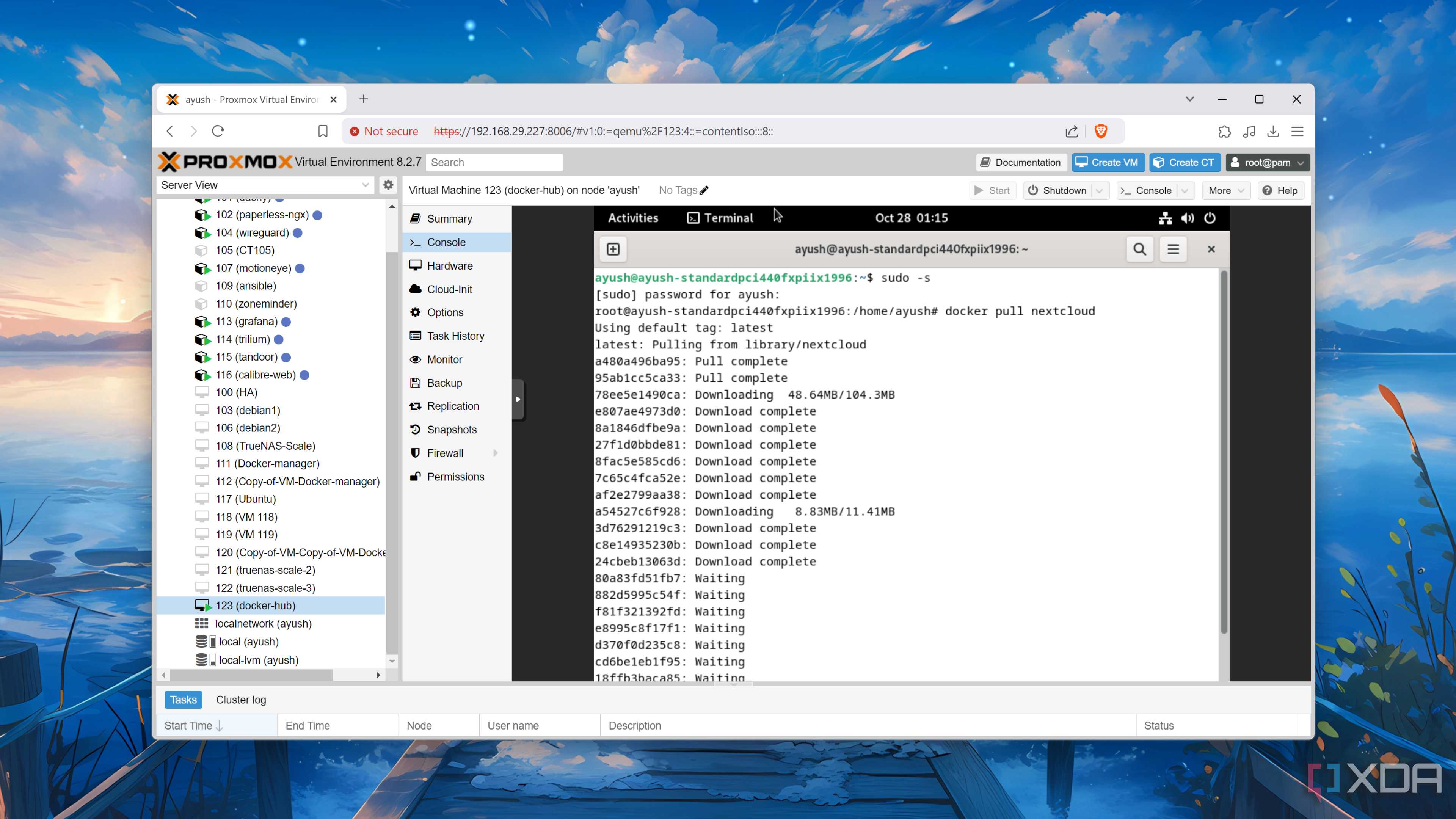Expand the Shutdown options arrow

pyautogui.click(x=1099, y=190)
